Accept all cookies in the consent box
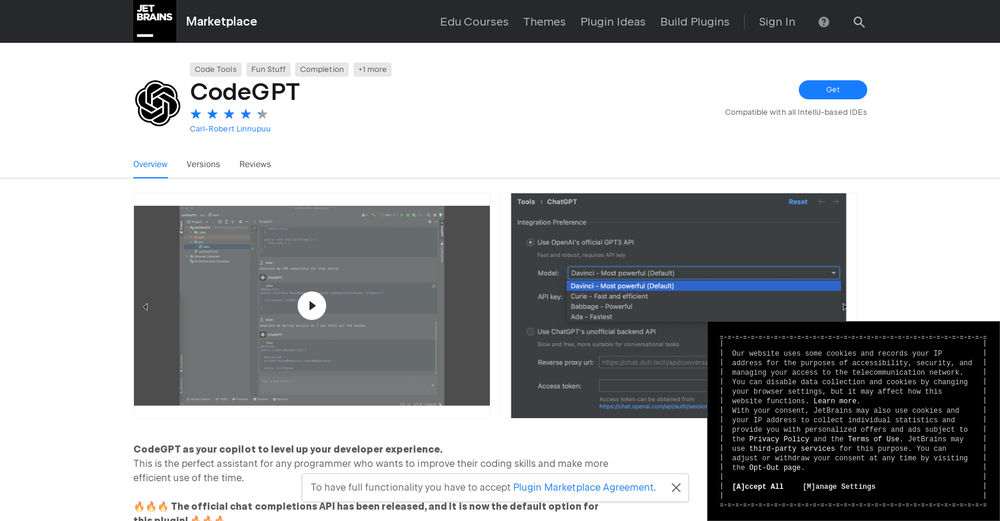This screenshot has height=521, width=1000. pos(757,487)
